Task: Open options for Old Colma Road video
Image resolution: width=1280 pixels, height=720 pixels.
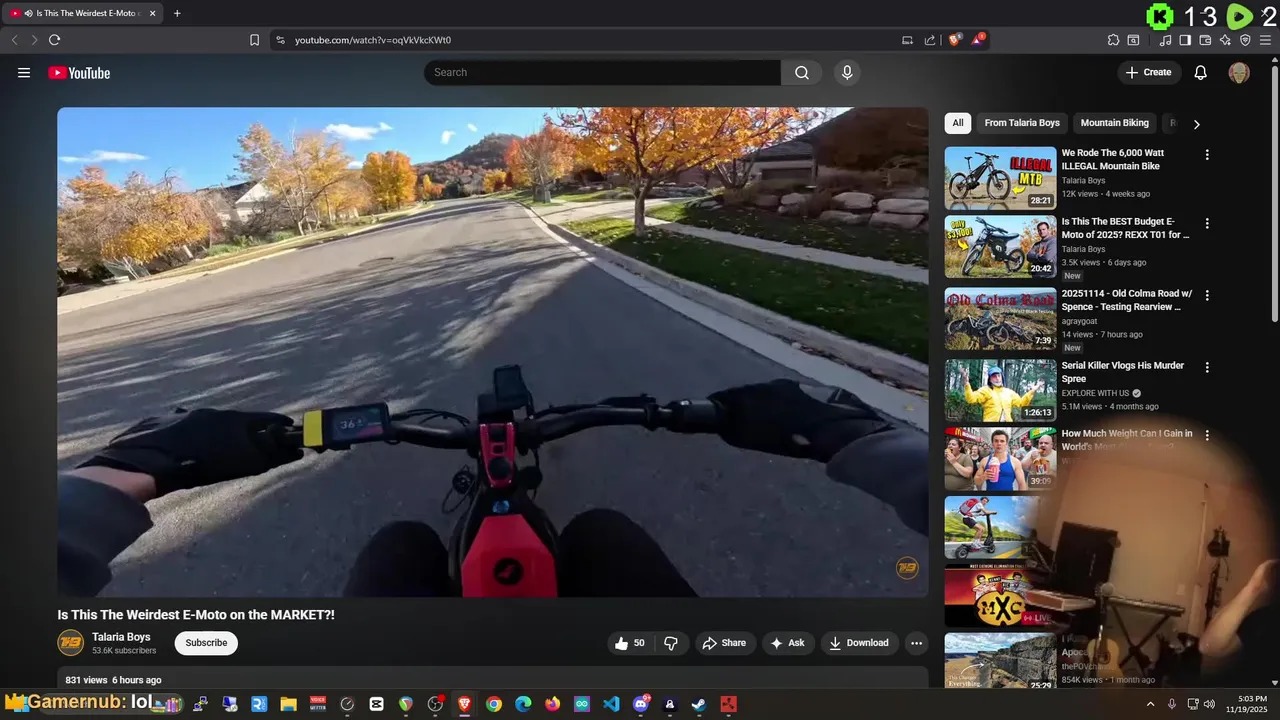Action: point(1207,295)
